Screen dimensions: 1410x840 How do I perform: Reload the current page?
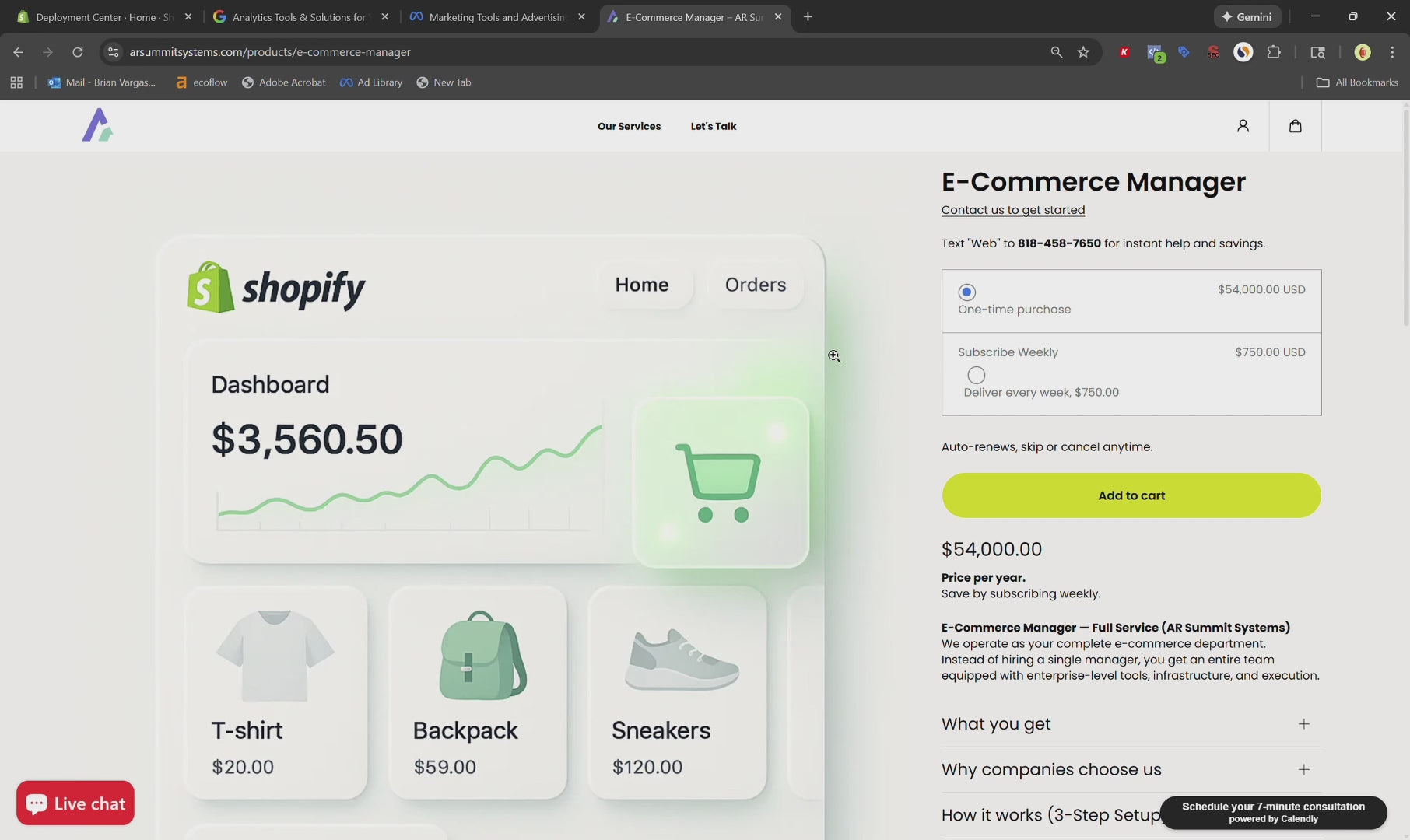(x=77, y=52)
